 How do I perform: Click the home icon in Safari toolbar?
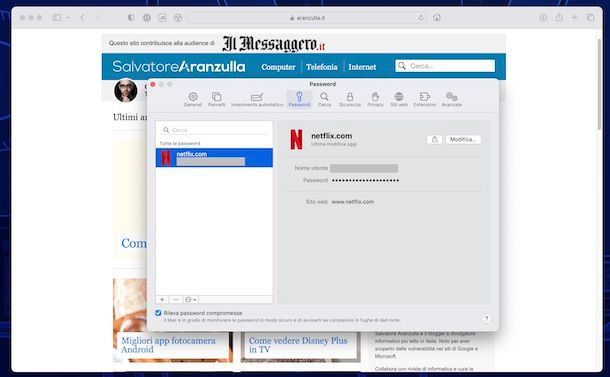coord(437,18)
